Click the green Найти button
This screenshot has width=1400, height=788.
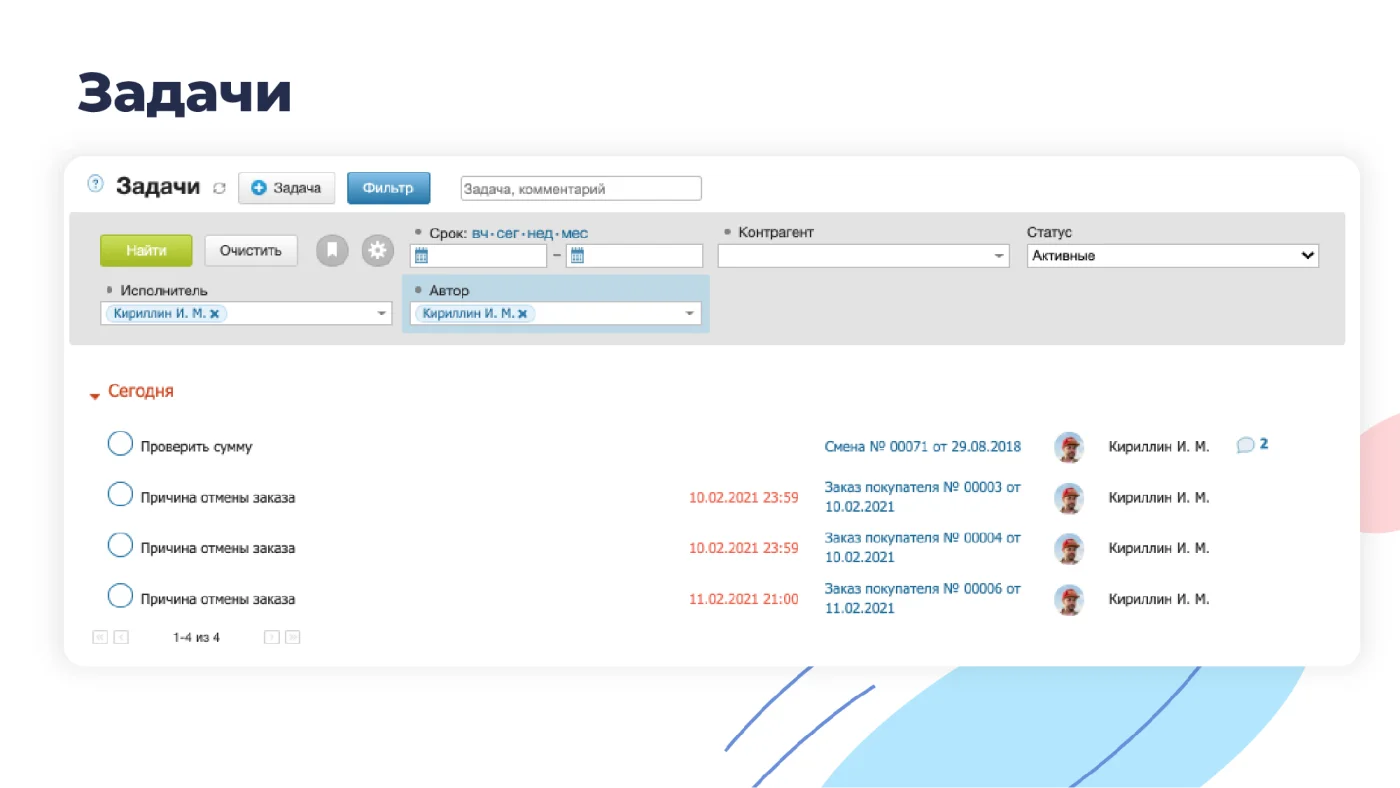146,250
